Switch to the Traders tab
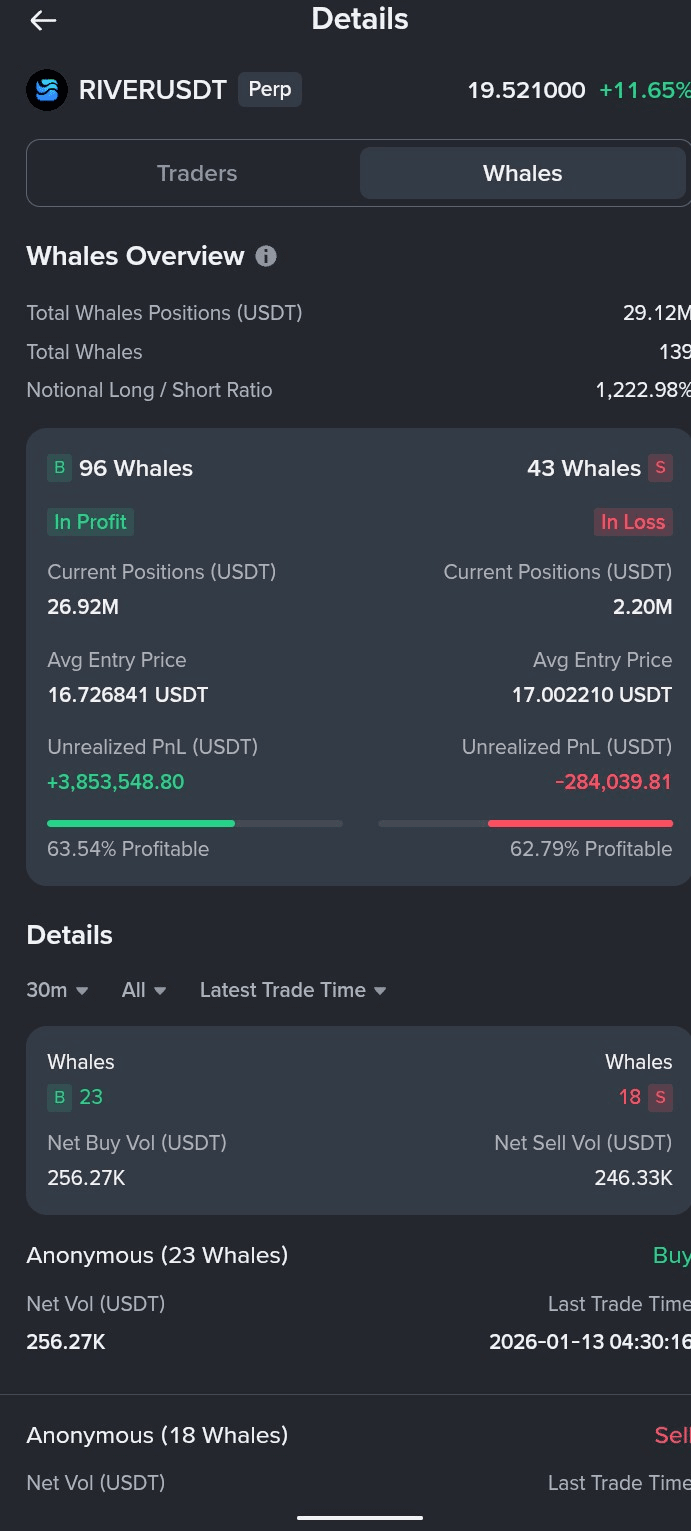 coord(197,173)
